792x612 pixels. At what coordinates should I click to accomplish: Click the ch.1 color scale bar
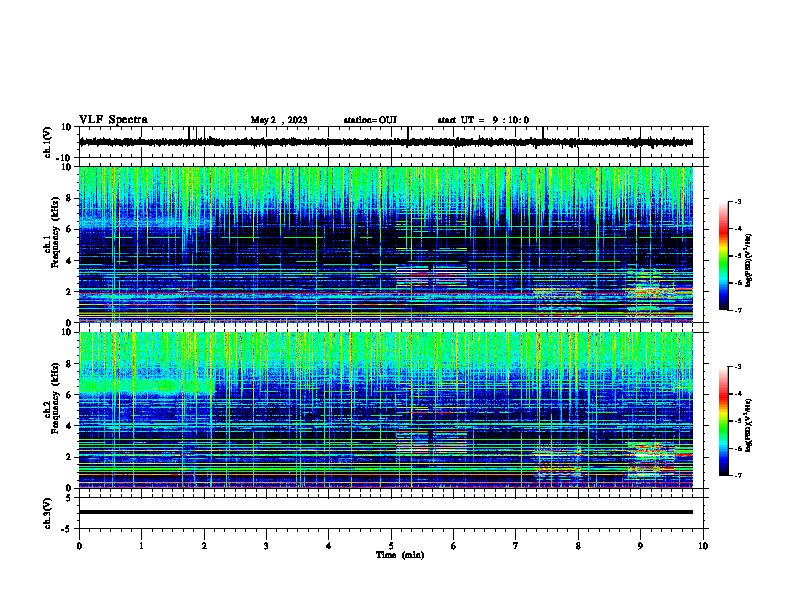tap(724, 256)
